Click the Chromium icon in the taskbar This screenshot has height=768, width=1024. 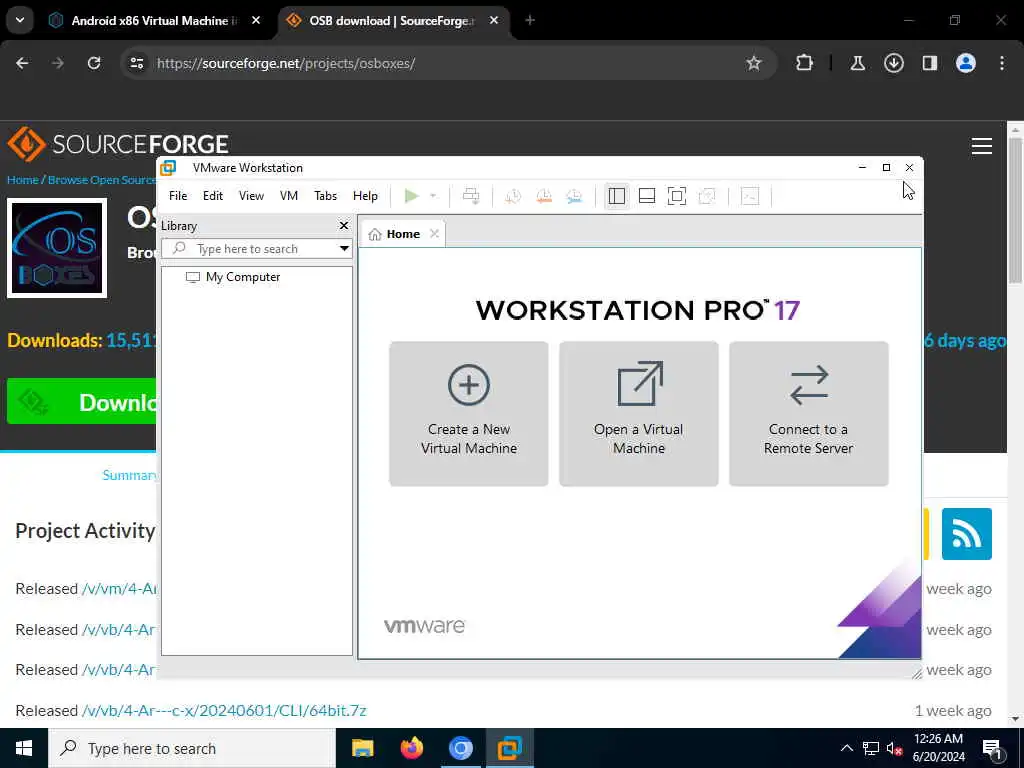click(460, 748)
